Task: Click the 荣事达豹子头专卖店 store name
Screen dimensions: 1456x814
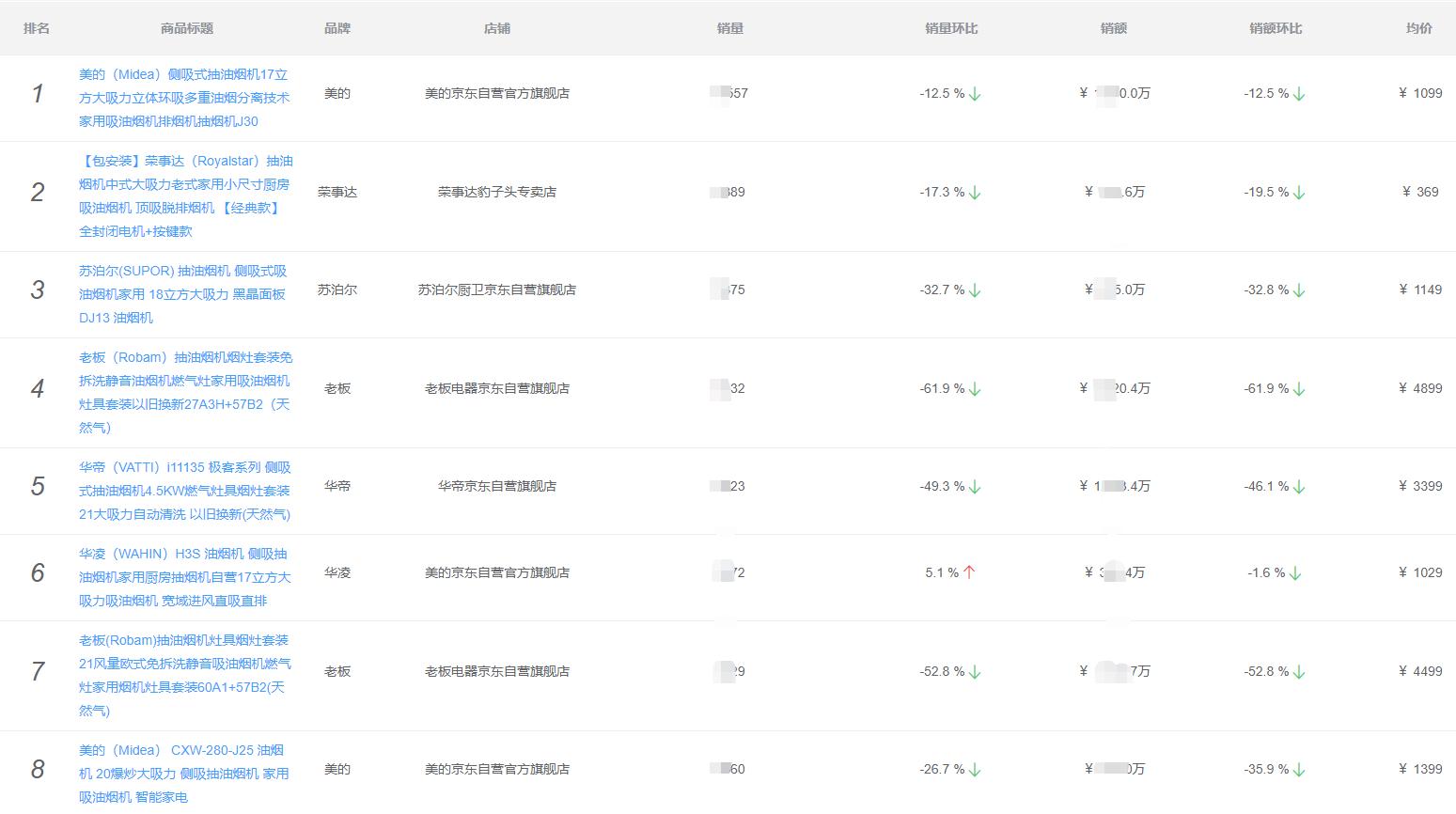Action: tap(496, 191)
